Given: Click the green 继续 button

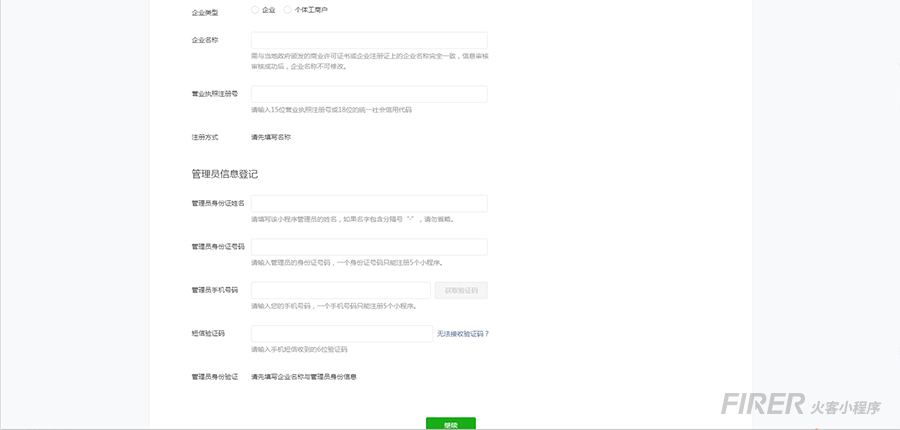Looking at the screenshot, I should click(451, 424).
